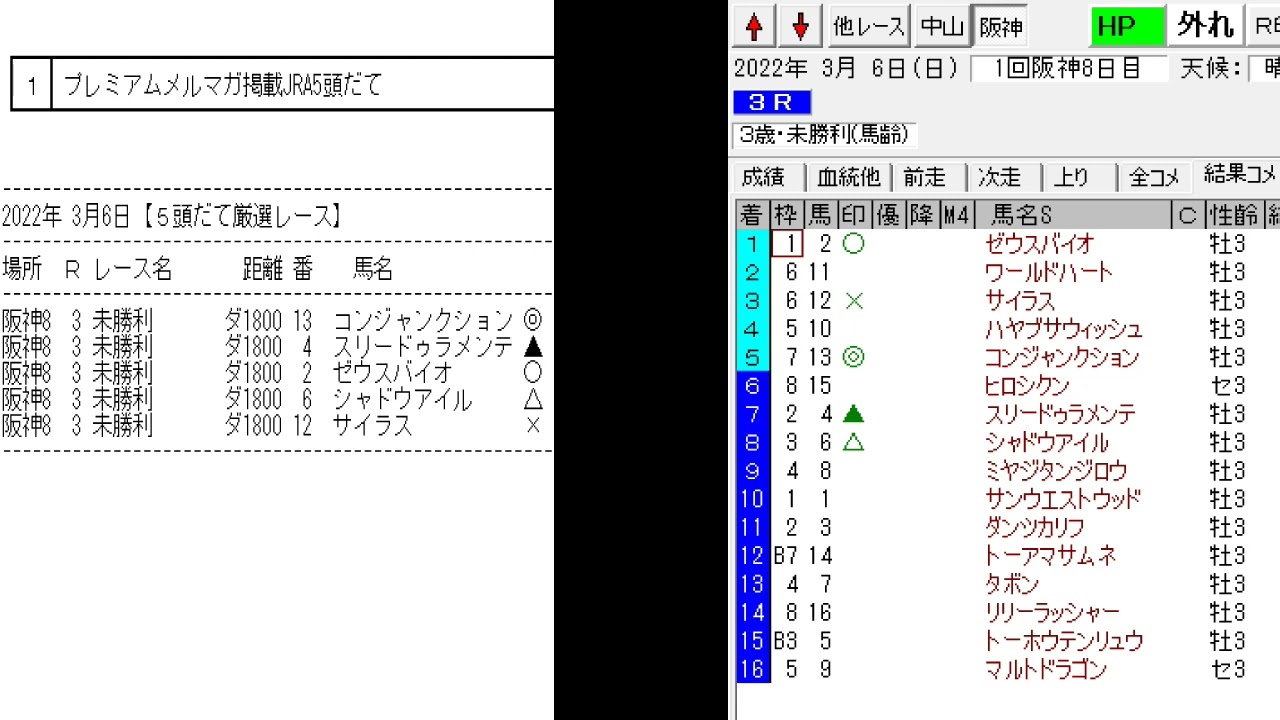Toggle the 阪神 racecourse button

[x=1000, y=27]
